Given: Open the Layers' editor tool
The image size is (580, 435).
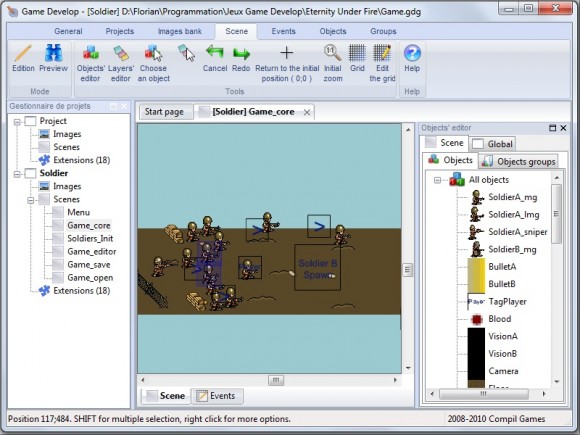Looking at the screenshot, I should (x=121, y=63).
